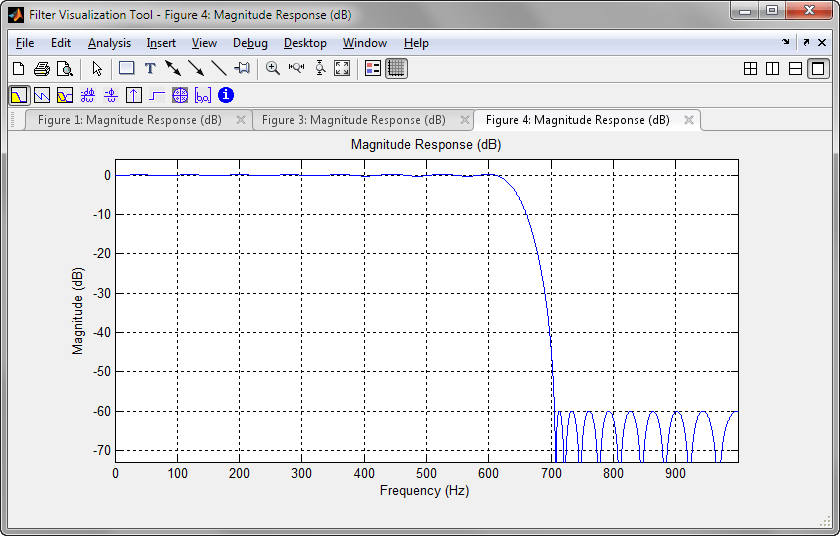Image resolution: width=840 pixels, height=536 pixels.
Task: Select the Insert Double Arrow tool
Action: click(173, 68)
